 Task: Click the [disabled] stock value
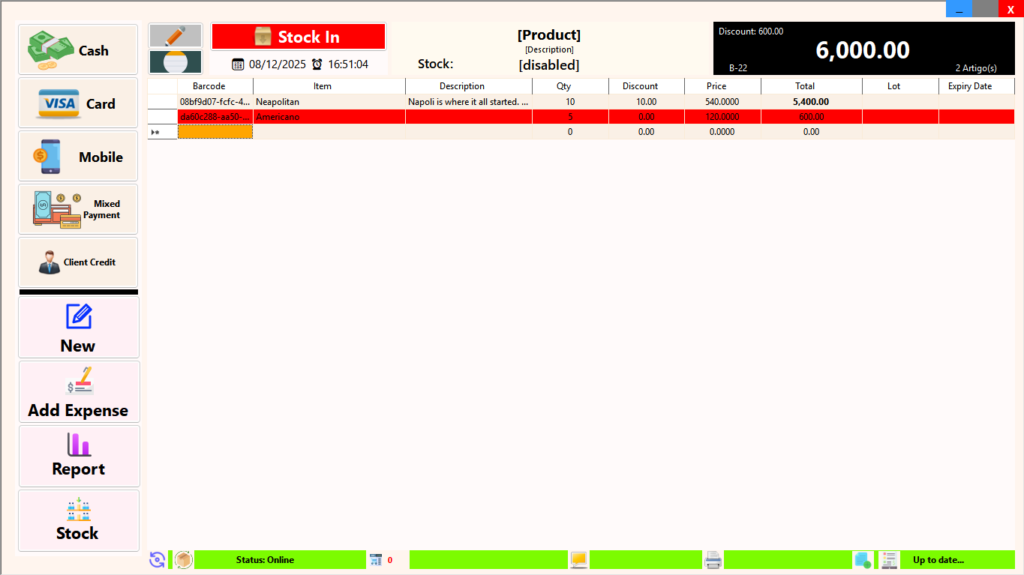tap(549, 65)
